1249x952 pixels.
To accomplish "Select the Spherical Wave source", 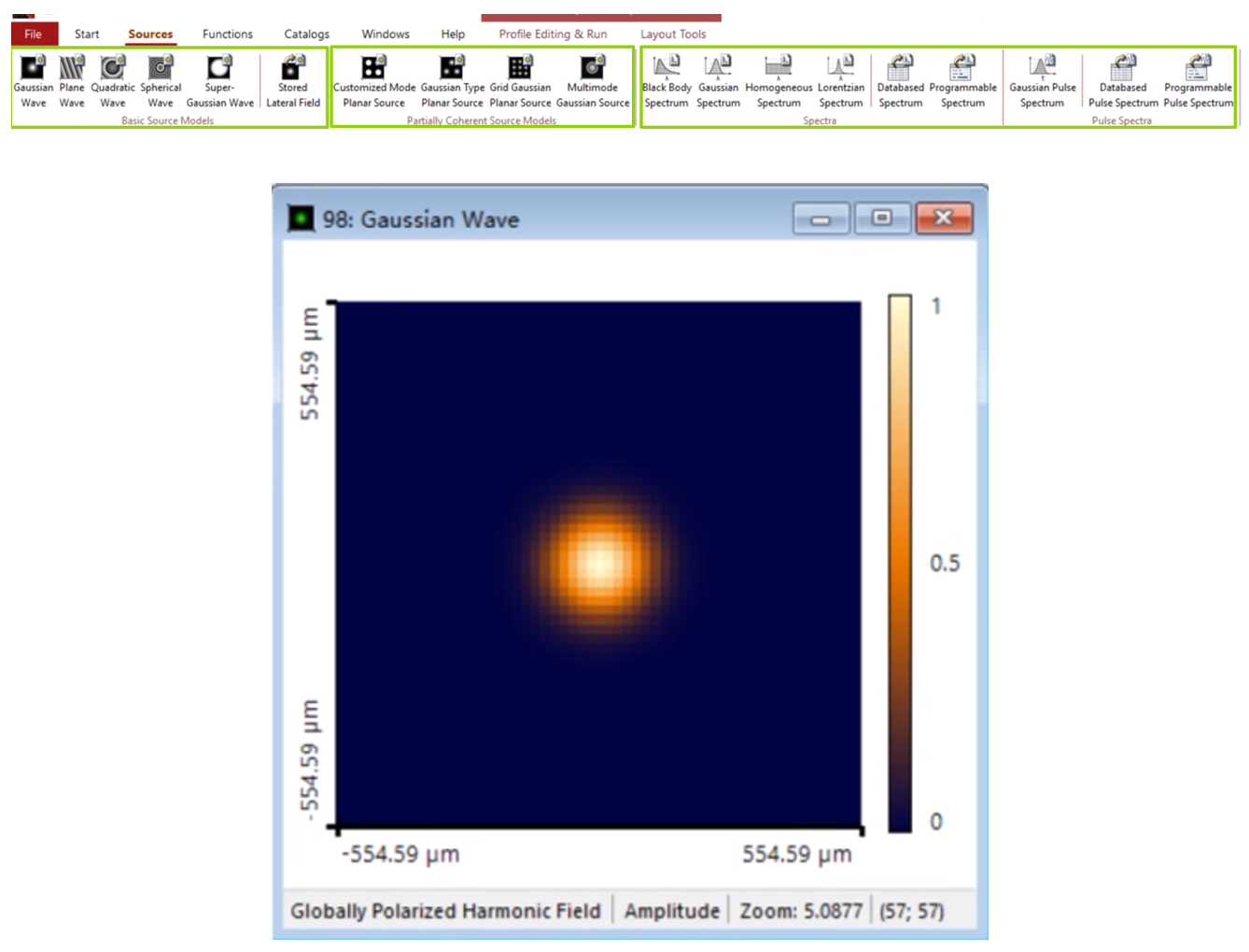I will click(161, 69).
